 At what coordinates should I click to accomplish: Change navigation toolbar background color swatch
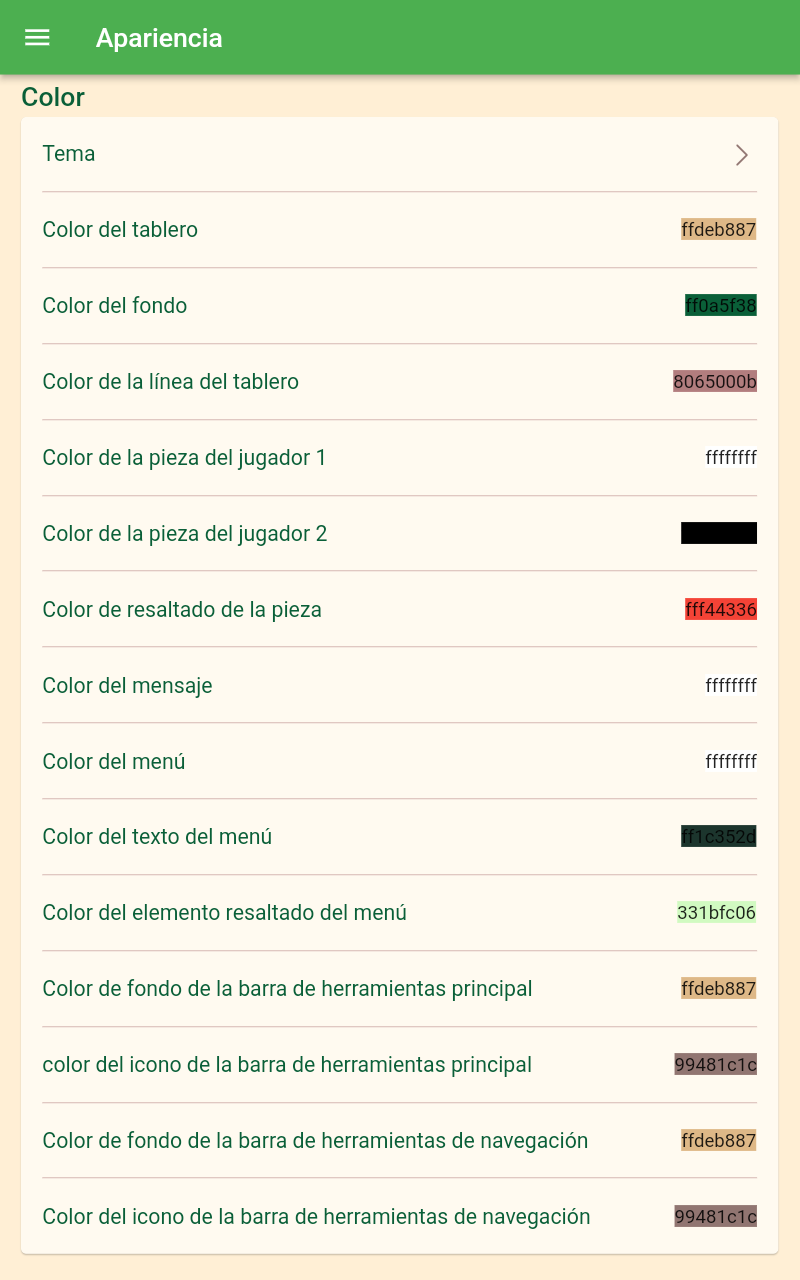click(x=718, y=1141)
